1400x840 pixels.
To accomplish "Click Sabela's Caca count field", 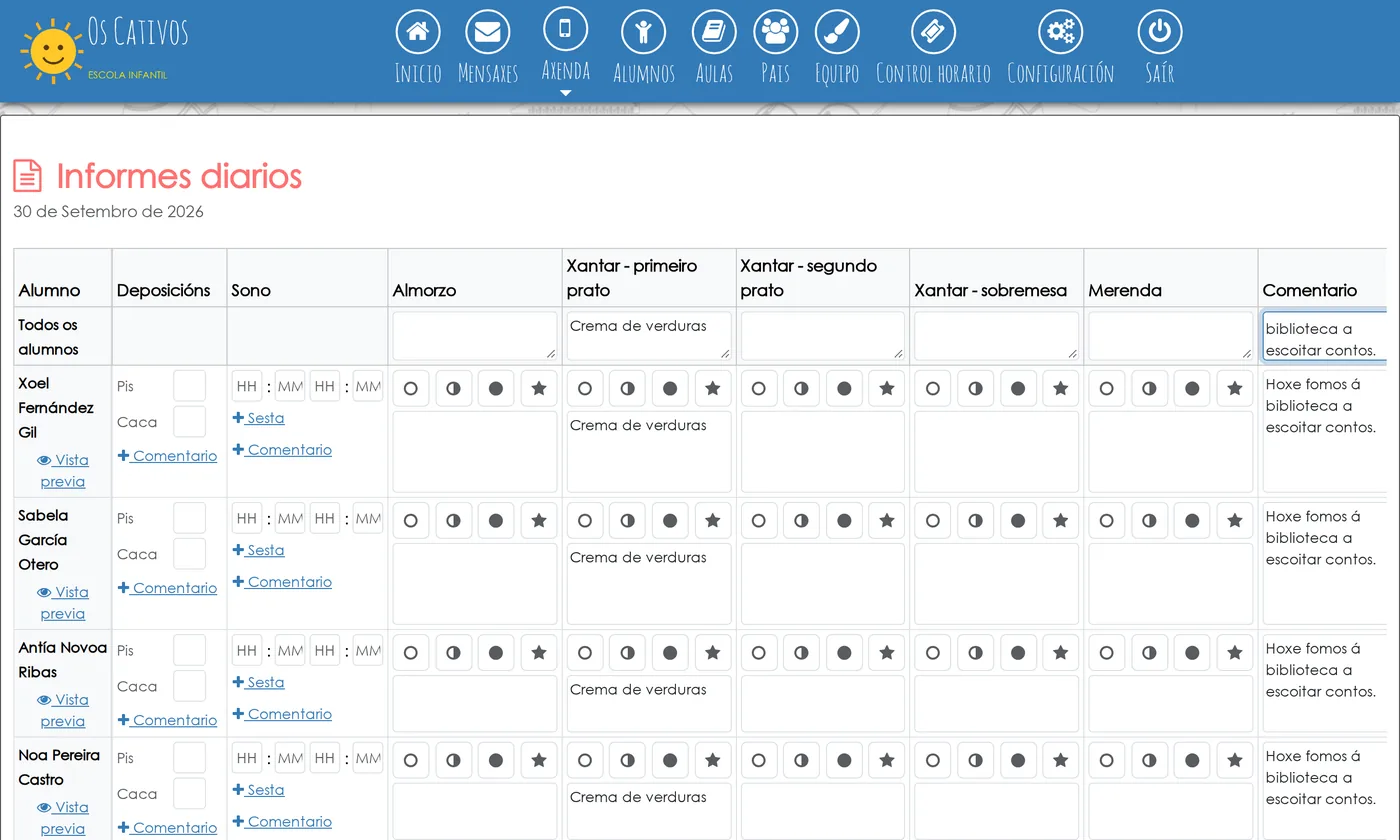I will 189,554.
